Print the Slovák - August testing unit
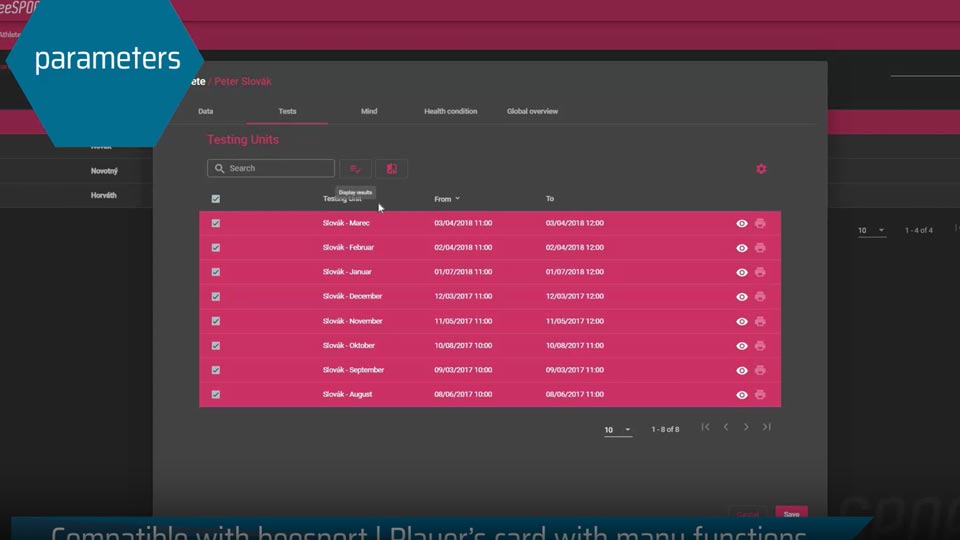960x540 pixels. [760, 394]
